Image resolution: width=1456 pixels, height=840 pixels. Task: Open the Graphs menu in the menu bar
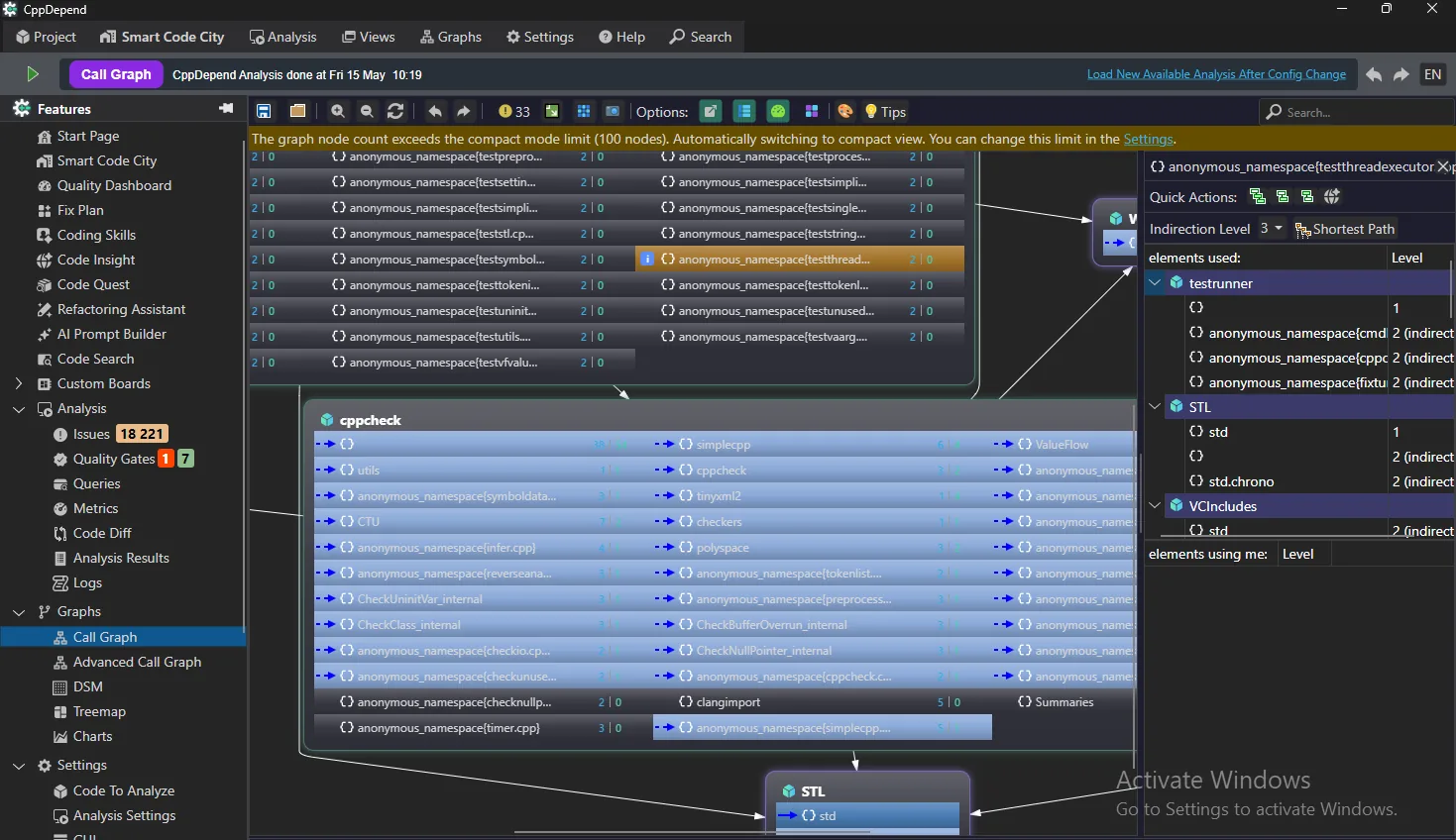tap(451, 37)
